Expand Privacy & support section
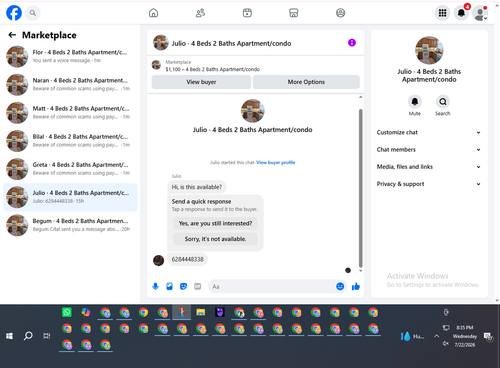Image resolution: width=500 pixels, height=368 pixels. pyautogui.click(x=429, y=184)
